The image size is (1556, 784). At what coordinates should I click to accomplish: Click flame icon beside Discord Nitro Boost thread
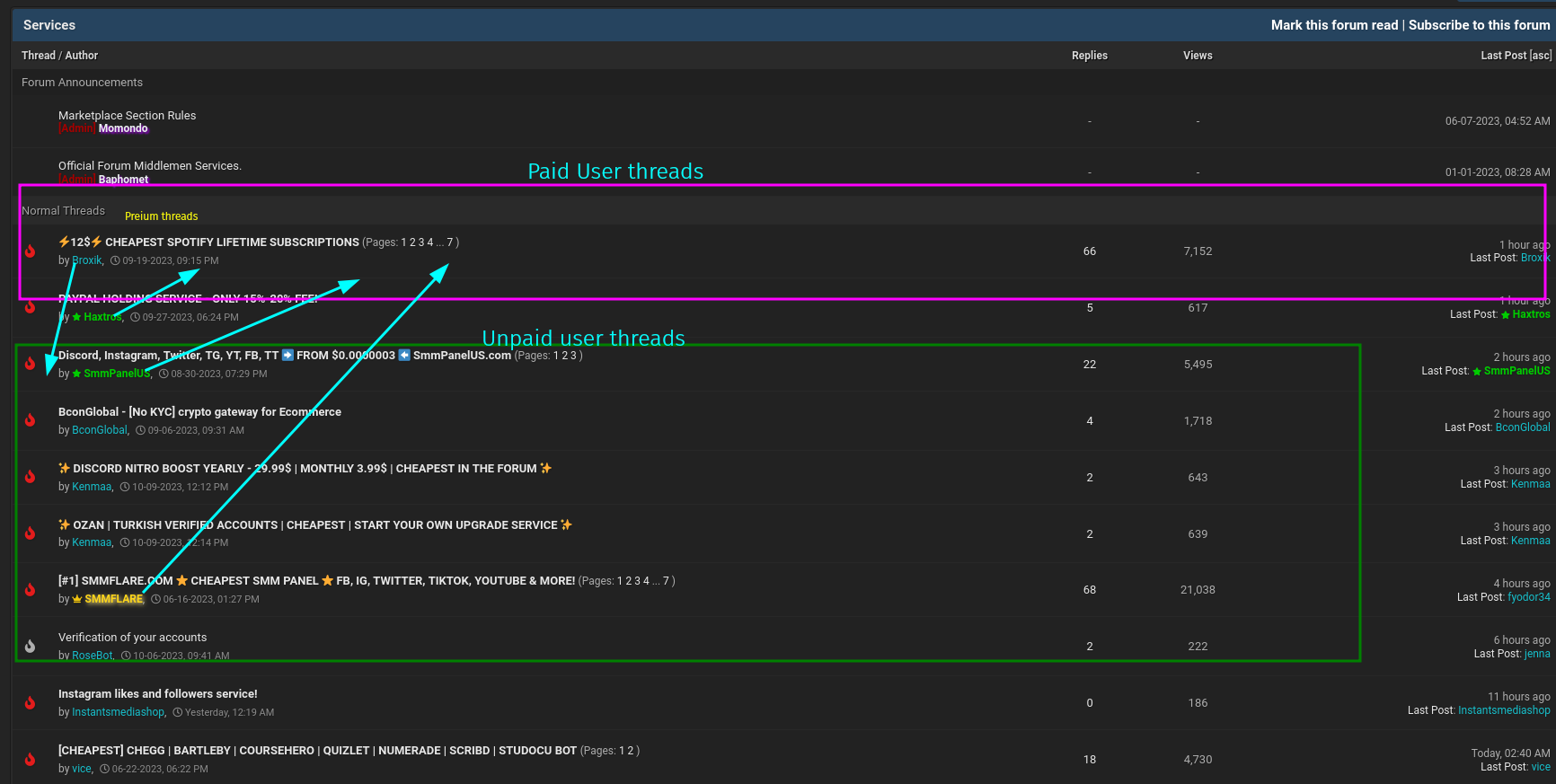tap(30, 477)
